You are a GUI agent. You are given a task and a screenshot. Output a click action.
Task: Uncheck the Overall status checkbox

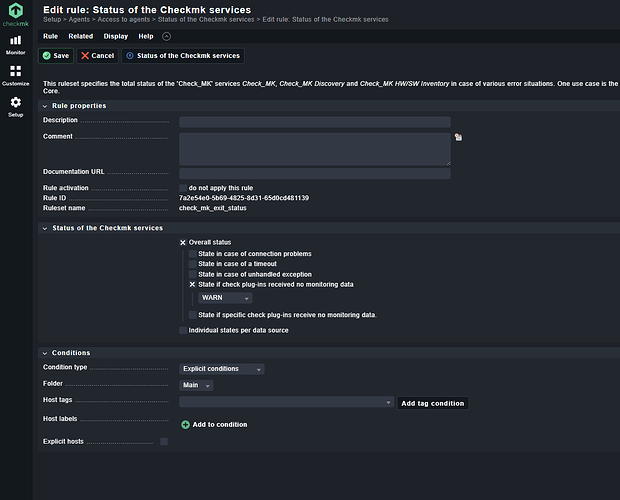click(183, 243)
